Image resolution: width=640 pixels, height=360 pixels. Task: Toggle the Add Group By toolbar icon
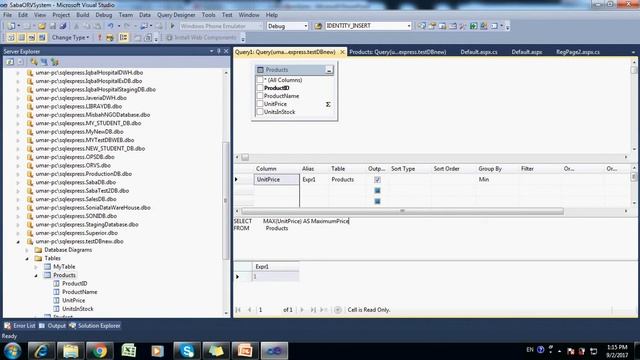(123, 38)
